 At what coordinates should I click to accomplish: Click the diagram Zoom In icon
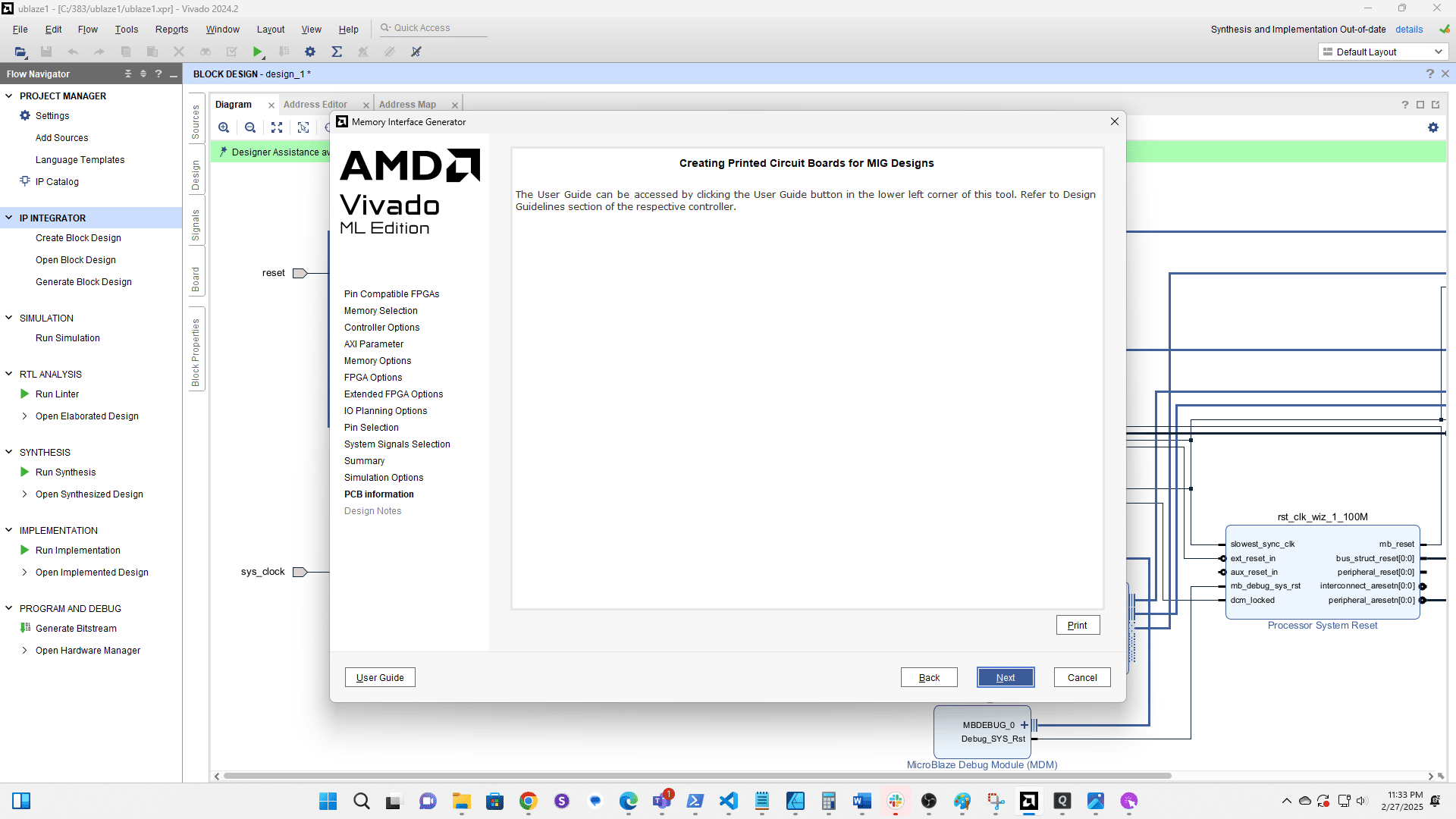coord(224,127)
